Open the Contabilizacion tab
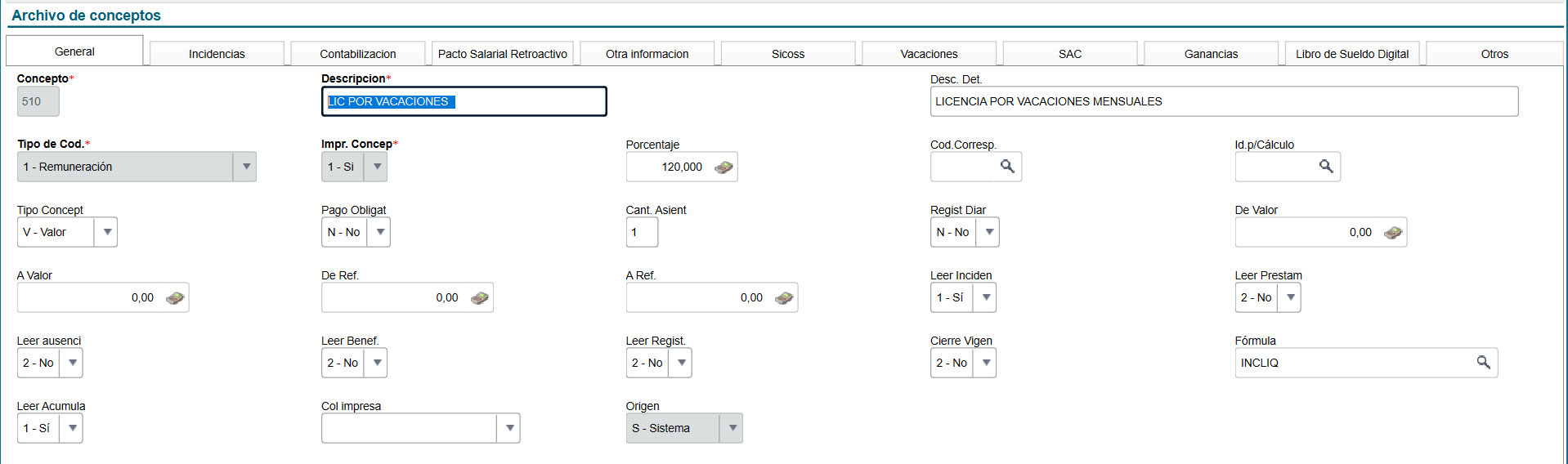This screenshot has height=464, width=1568. (357, 54)
